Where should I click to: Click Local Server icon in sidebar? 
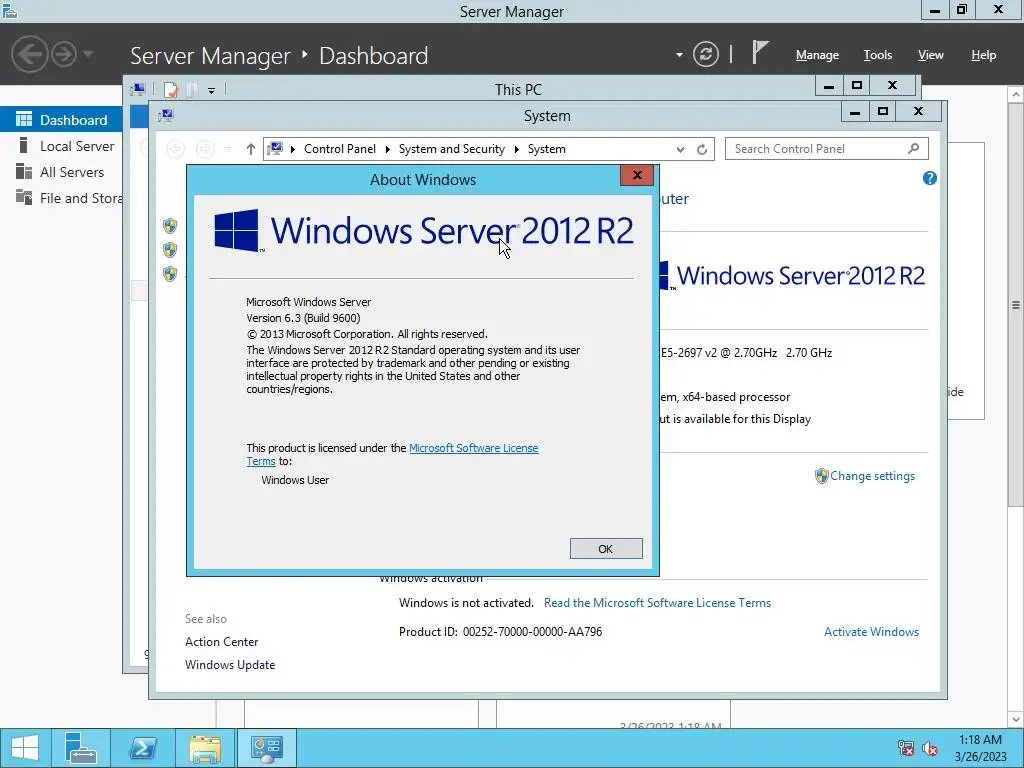pos(24,145)
